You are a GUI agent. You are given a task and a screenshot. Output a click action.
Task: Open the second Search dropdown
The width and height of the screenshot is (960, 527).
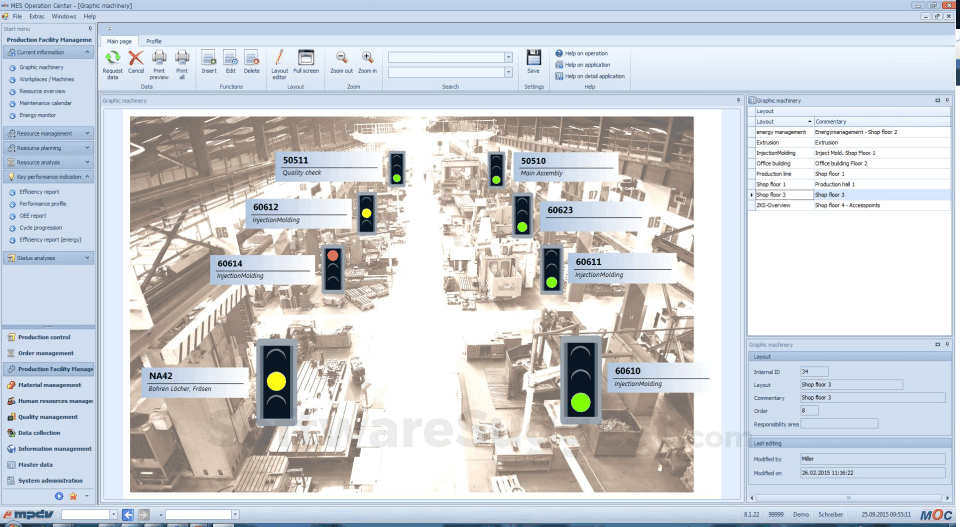[508, 72]
